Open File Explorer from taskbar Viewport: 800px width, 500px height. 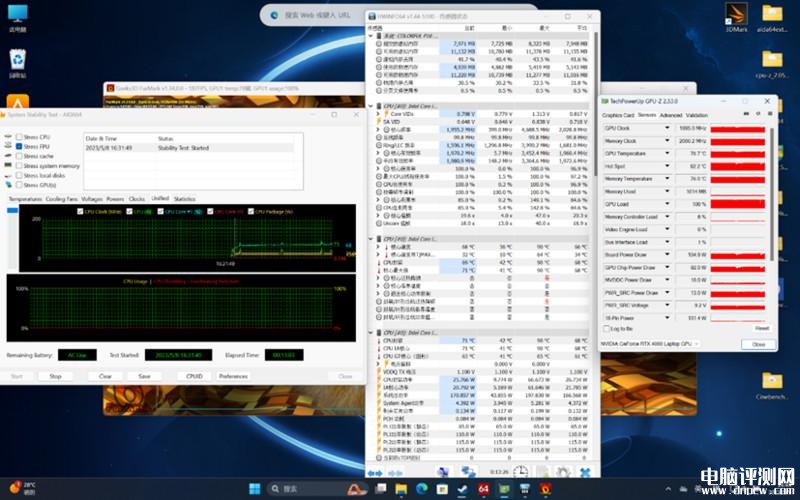click(x=401, y=489)
